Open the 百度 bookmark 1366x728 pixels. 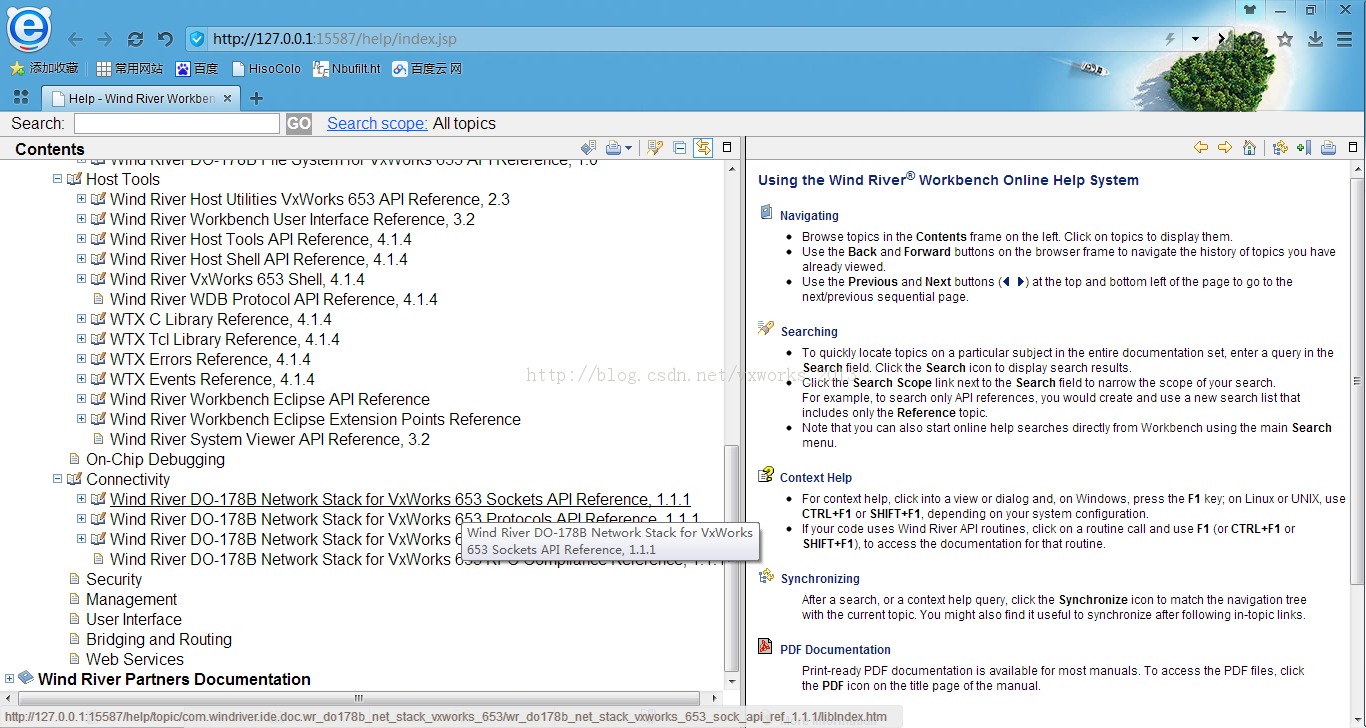[x=197, y=69]
